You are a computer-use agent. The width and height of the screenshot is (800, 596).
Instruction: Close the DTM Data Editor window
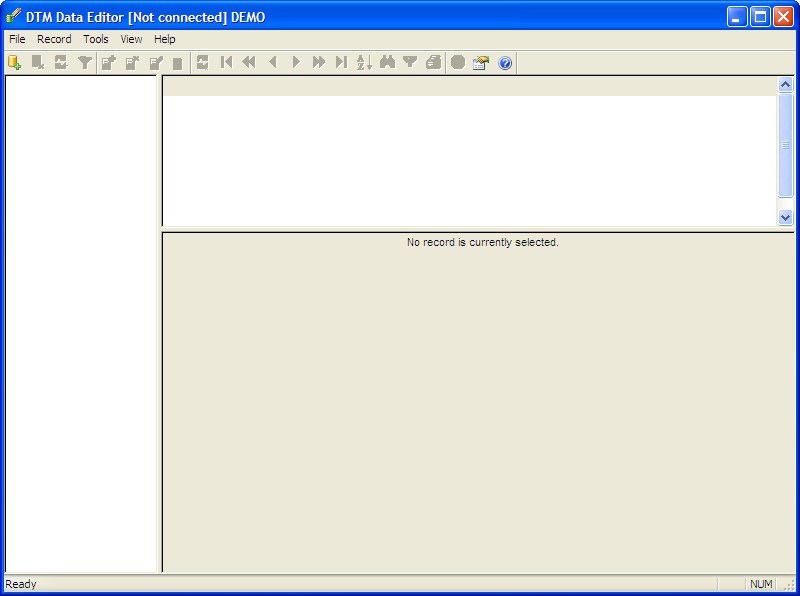pos(783,17)
